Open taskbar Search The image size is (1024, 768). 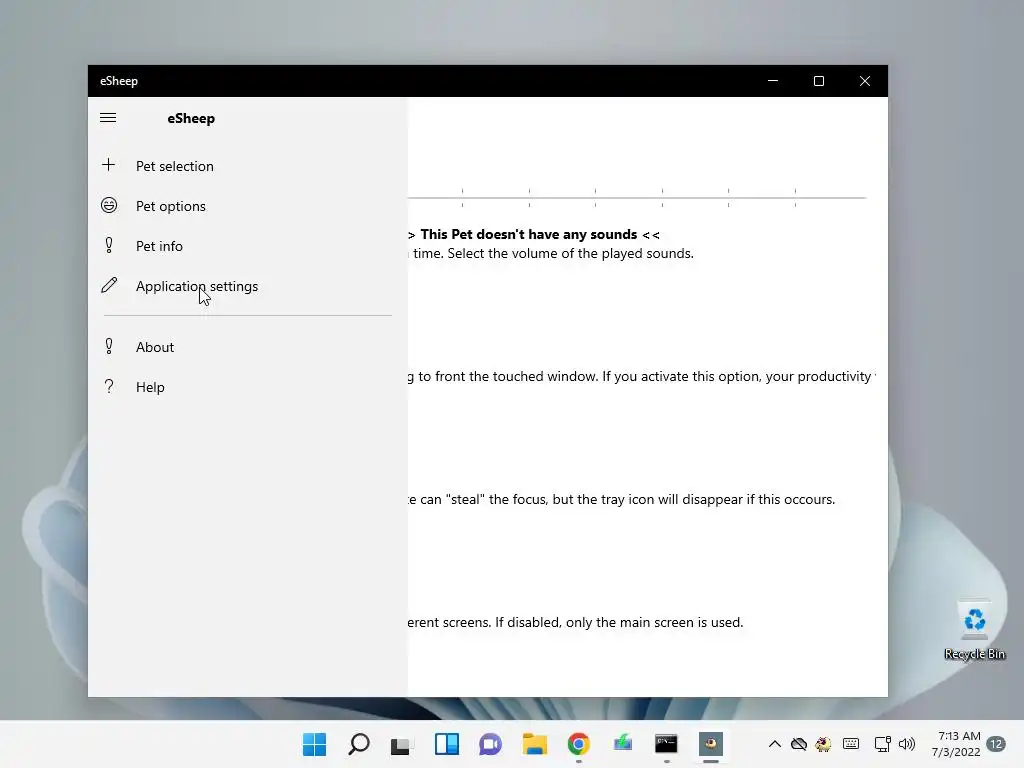(x=359, y=744)
